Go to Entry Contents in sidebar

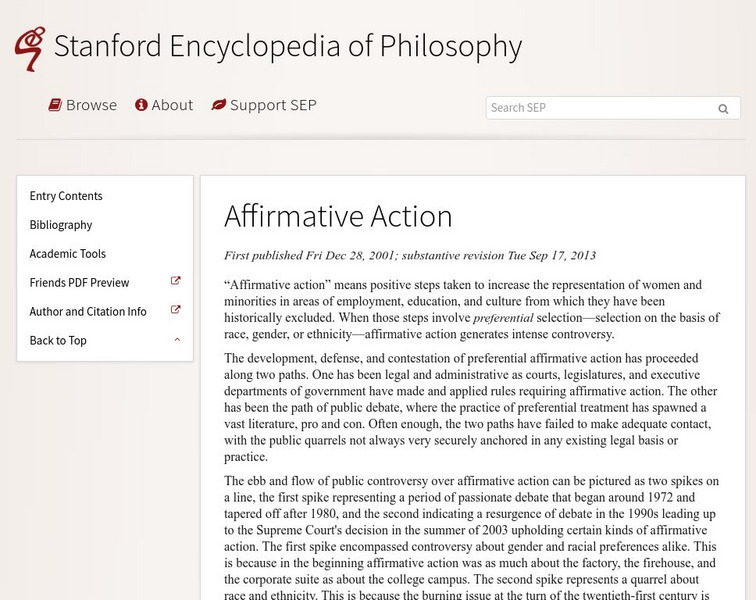point(66,196)
